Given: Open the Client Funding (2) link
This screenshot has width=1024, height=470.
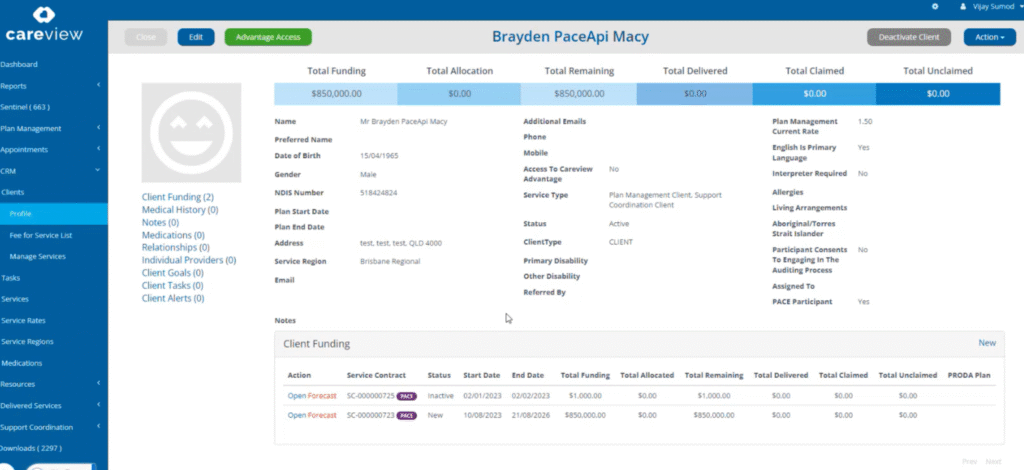Looking at the screenshot, I should tap(178, 198).
